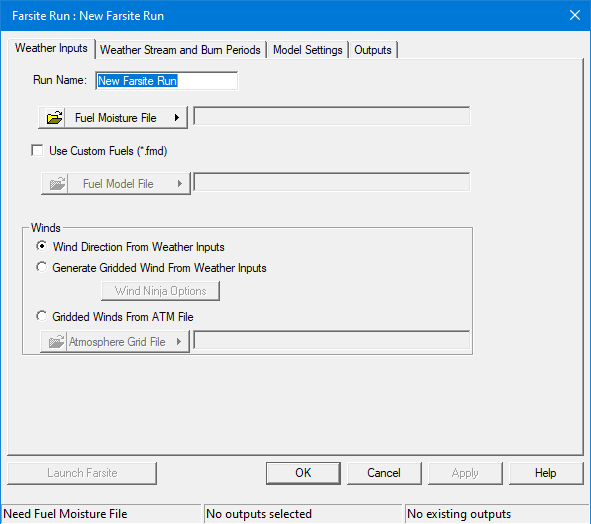
Task: Click 'No outputs selected' status text
Action: 259,514
